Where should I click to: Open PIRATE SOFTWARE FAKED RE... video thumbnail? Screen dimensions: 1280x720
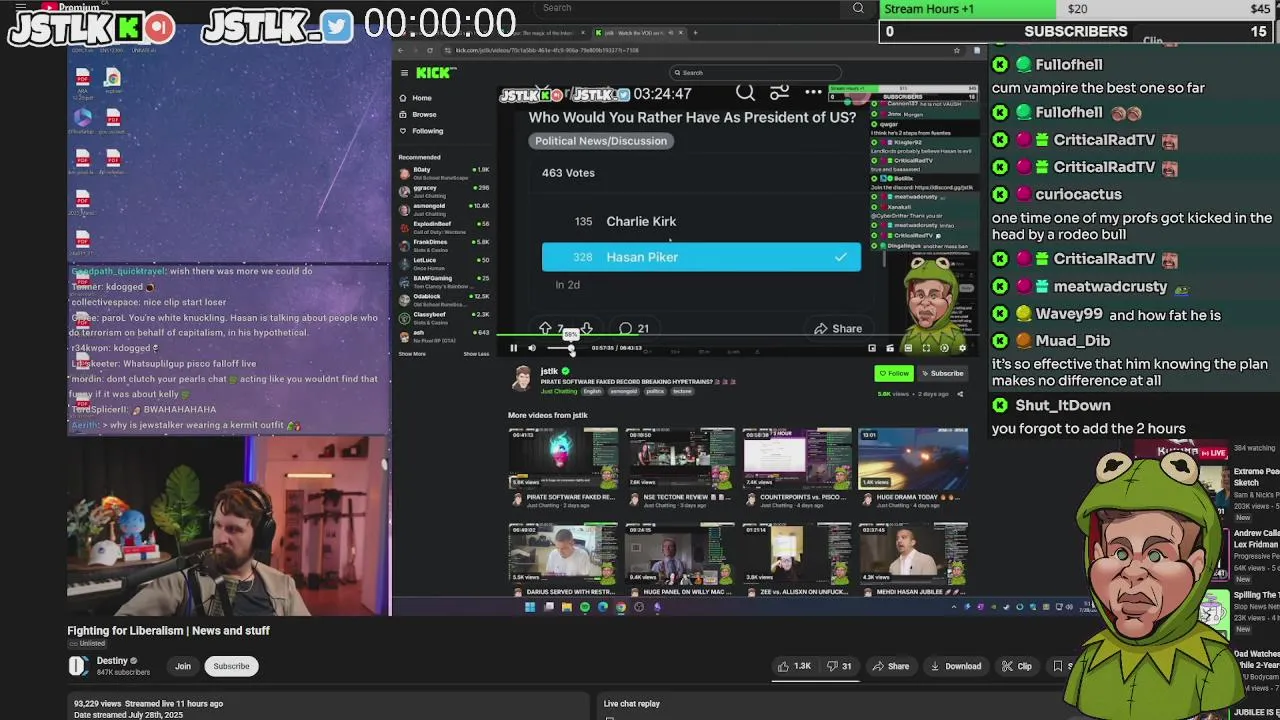(x=562, y=458)
